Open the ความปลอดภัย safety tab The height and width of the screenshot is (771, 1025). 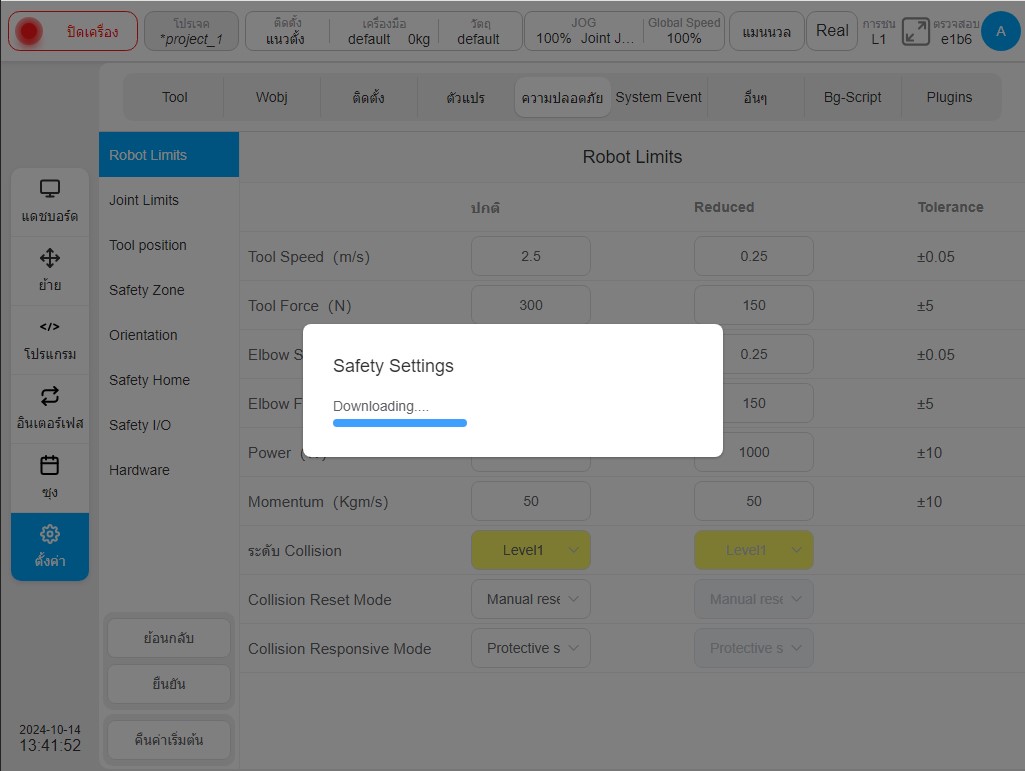562,97
